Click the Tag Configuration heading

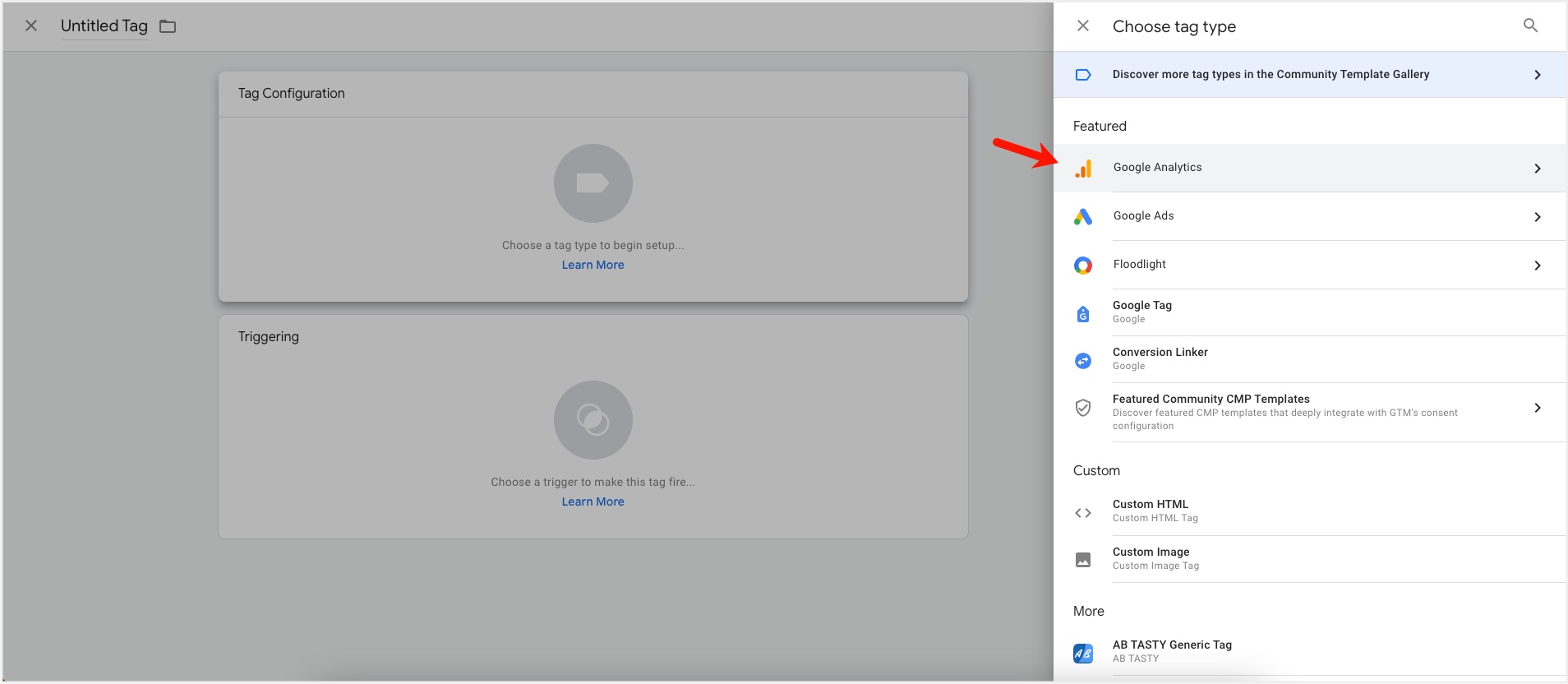292,94
